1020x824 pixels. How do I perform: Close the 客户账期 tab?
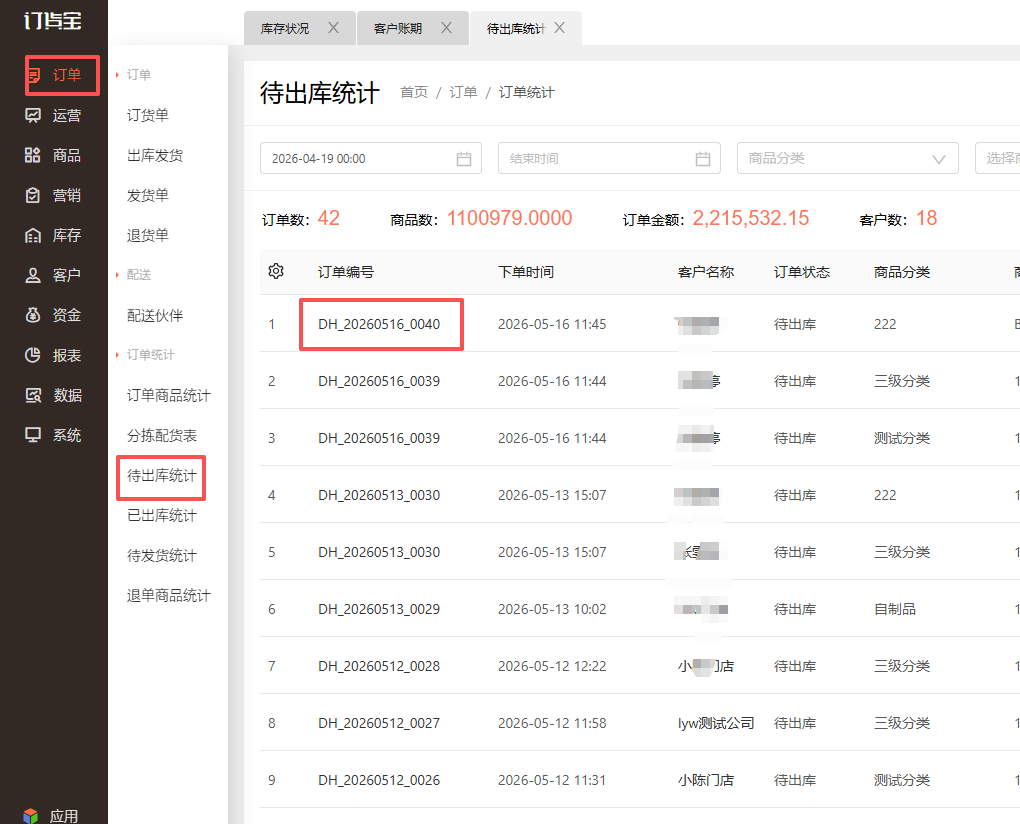(x=446, y=28)
